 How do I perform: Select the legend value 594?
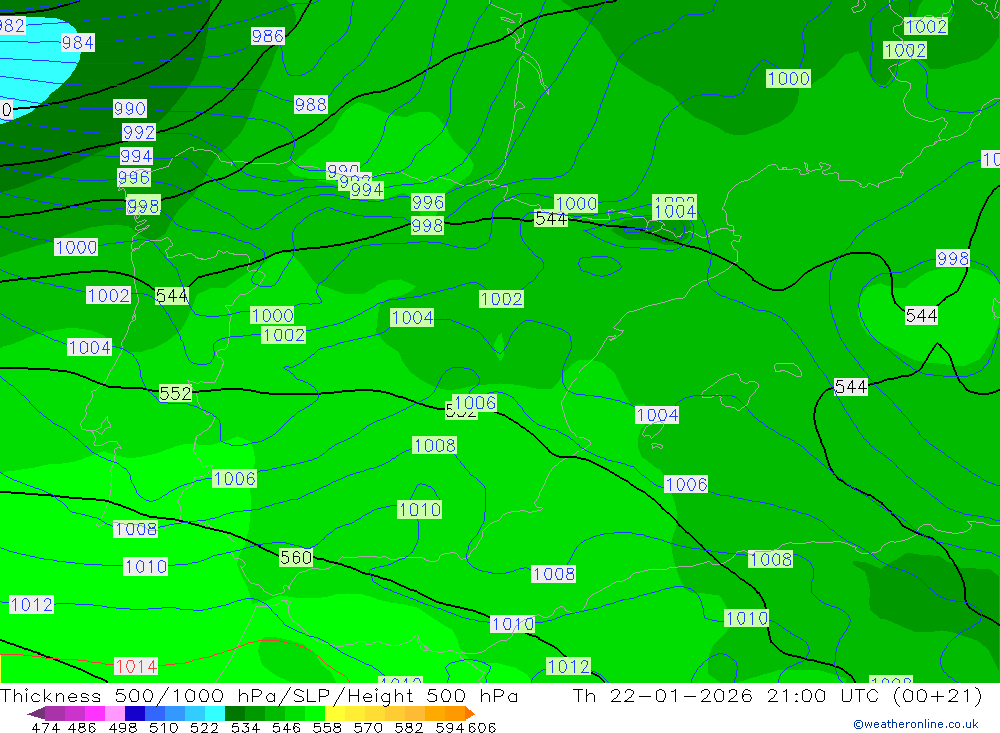[450, 727]
